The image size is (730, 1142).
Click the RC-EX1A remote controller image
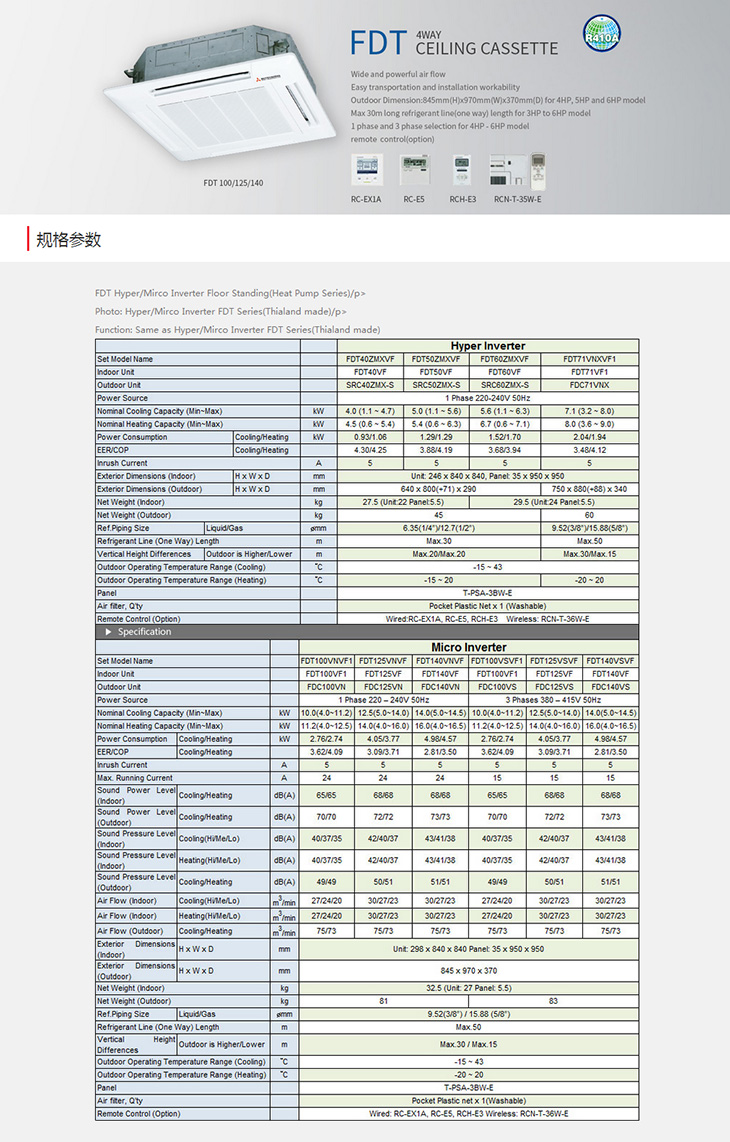click(x=366, y=170)
